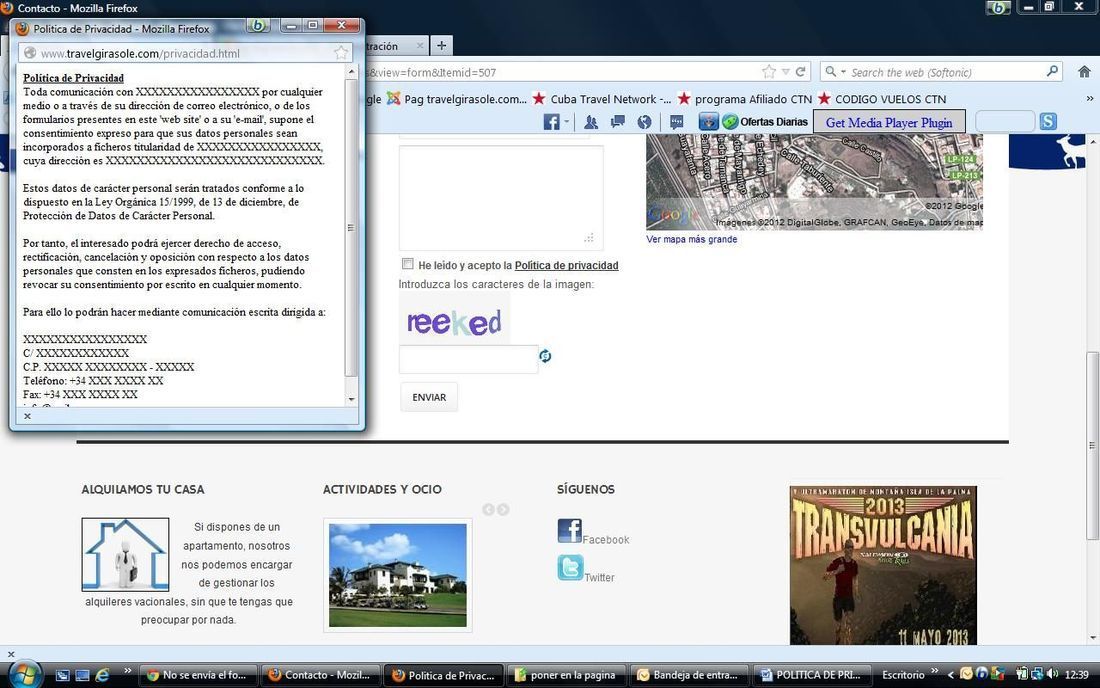Open the Facebook toolbar dropdown arrow
The image size is (1100, 688).
pyautogui.click(x=566, y=121)
